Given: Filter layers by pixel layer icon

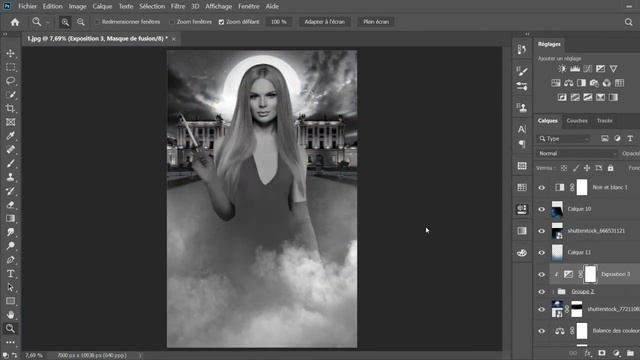Looking at the screenshot, I should pyautogui.click(x=604, y=139).
